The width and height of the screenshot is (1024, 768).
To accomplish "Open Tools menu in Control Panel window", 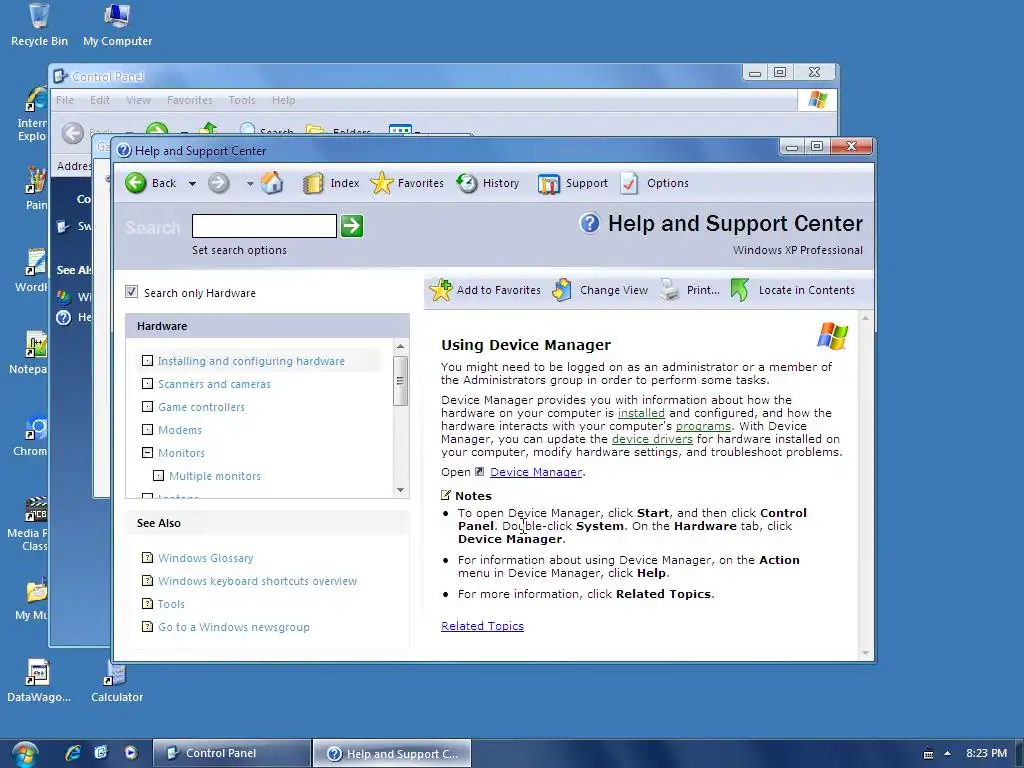I will point(242,100).
